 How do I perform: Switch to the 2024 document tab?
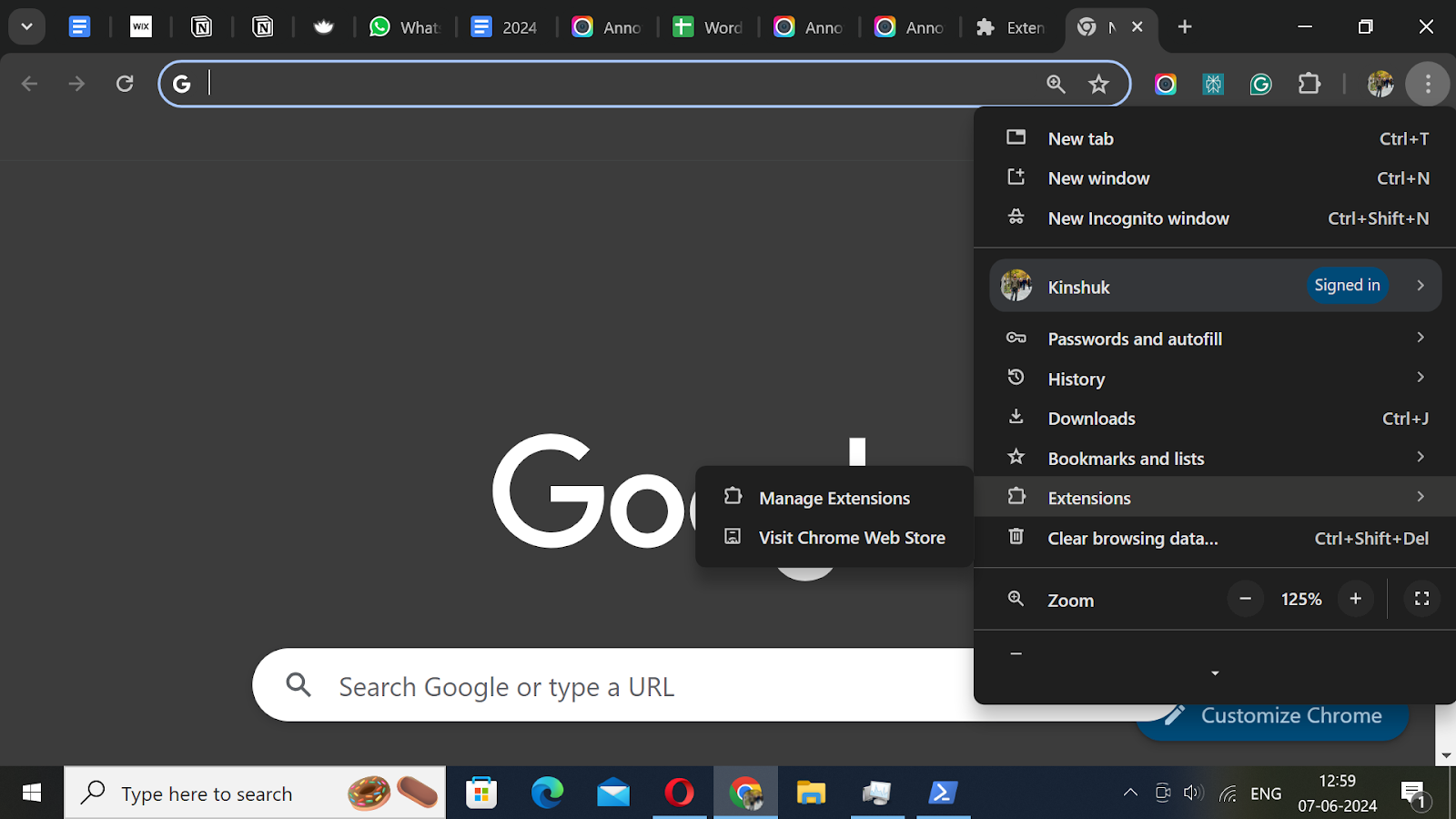coord(505,27)
